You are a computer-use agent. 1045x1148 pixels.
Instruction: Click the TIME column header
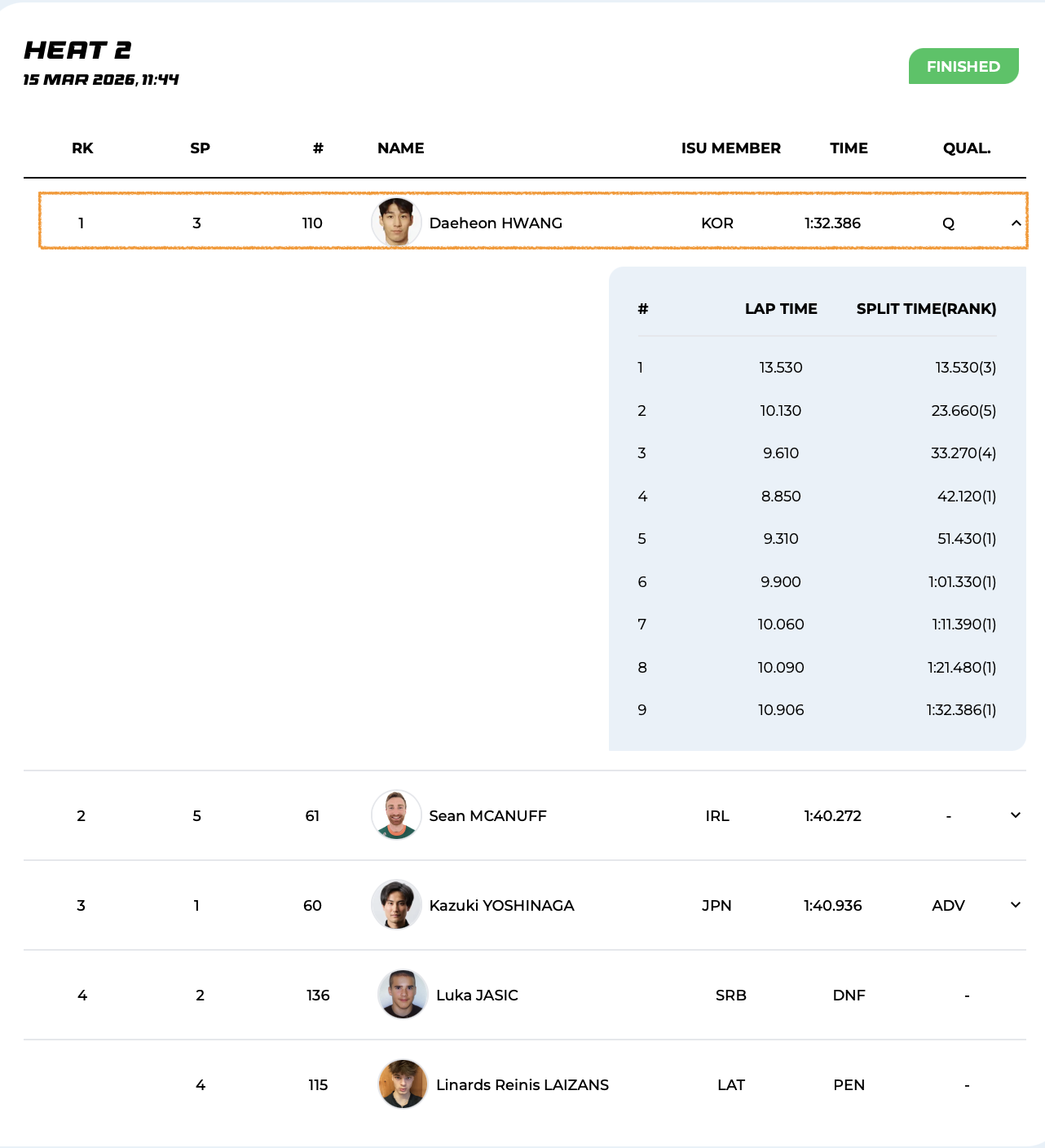point(849,148)
